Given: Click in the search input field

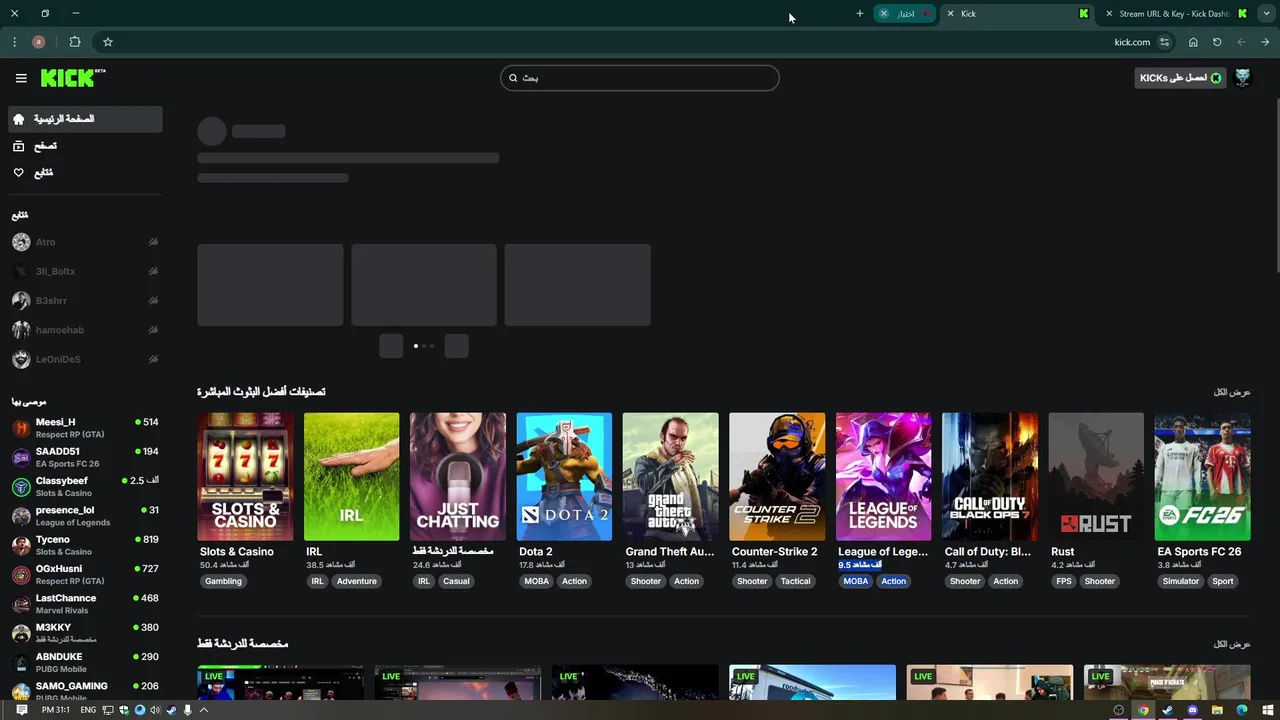Looking at the screenshot, I should point(640,78).
